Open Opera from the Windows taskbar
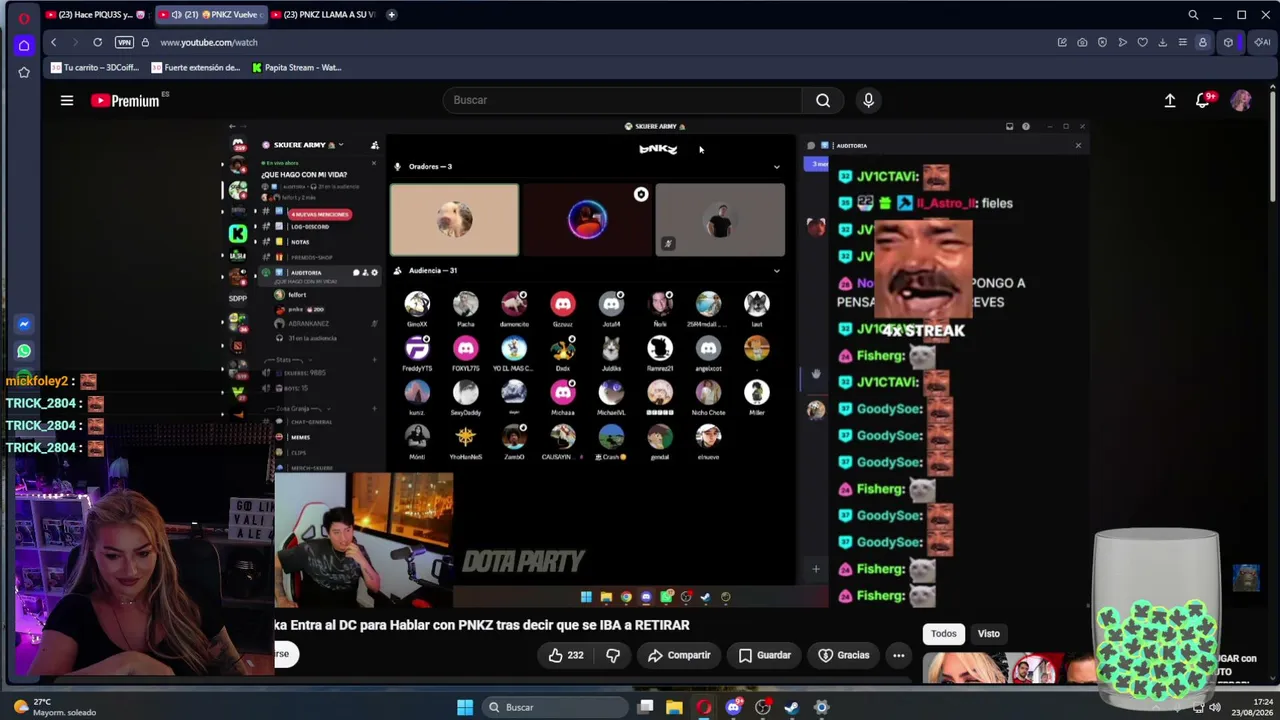The image size is (1280, 720). coord(704,707)
